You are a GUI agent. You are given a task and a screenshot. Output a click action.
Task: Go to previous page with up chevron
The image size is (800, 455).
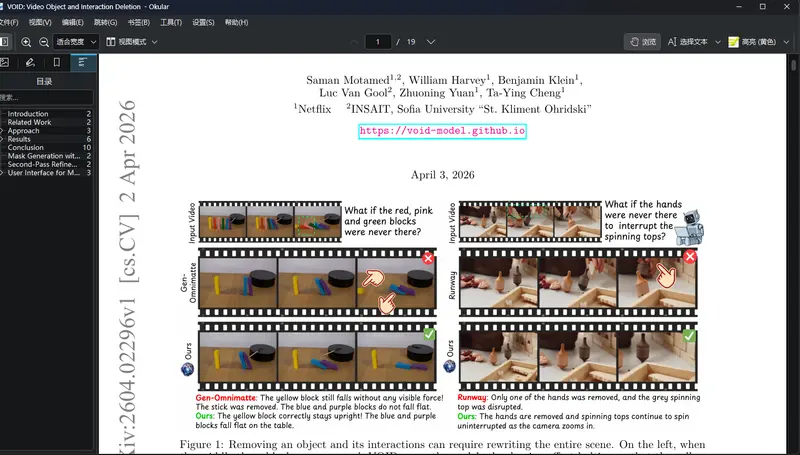coord(354,42)
